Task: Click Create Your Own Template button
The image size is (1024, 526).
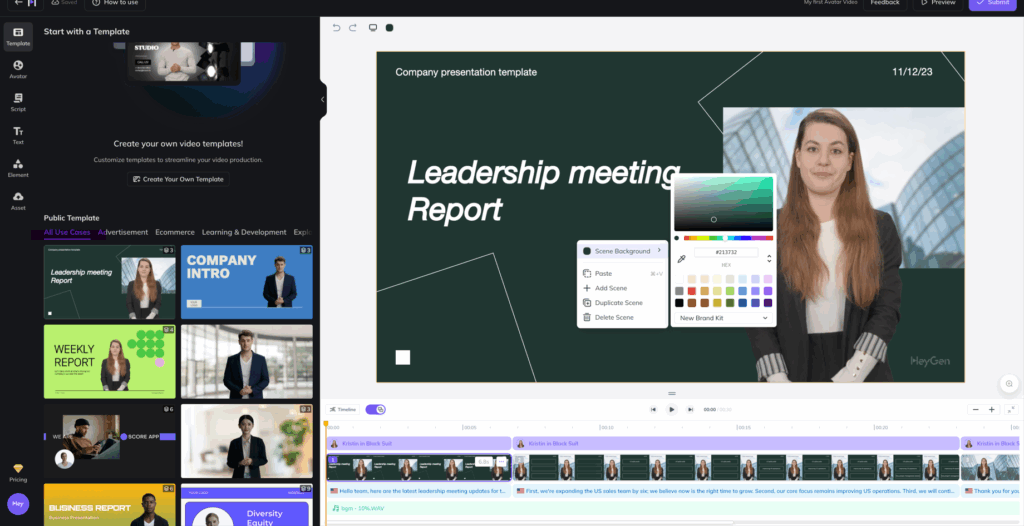Action: coord(178,179)
